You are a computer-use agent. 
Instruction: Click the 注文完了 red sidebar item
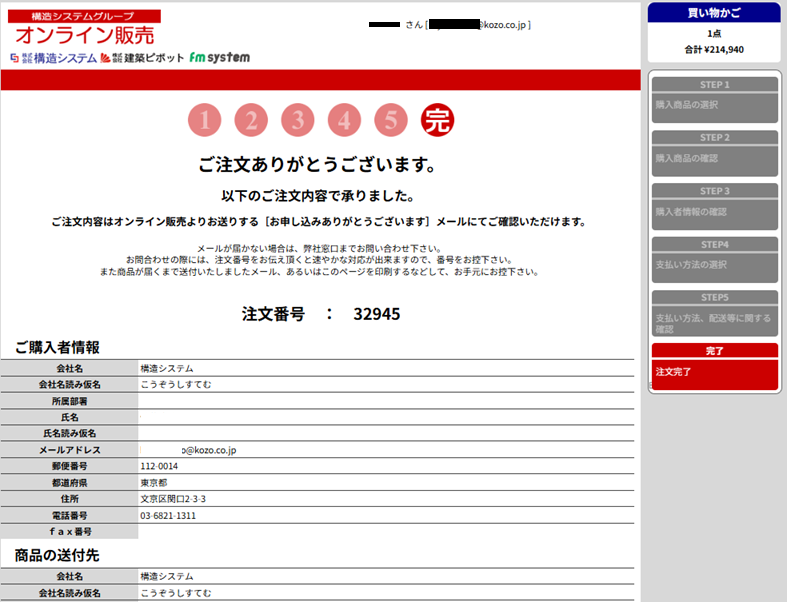(714, 372)
